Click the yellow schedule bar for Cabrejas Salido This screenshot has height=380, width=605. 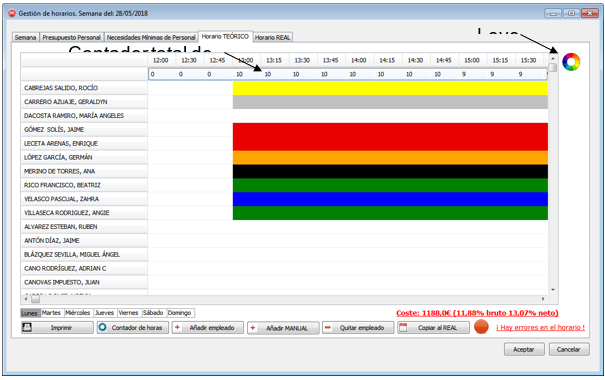pos(390,88)
